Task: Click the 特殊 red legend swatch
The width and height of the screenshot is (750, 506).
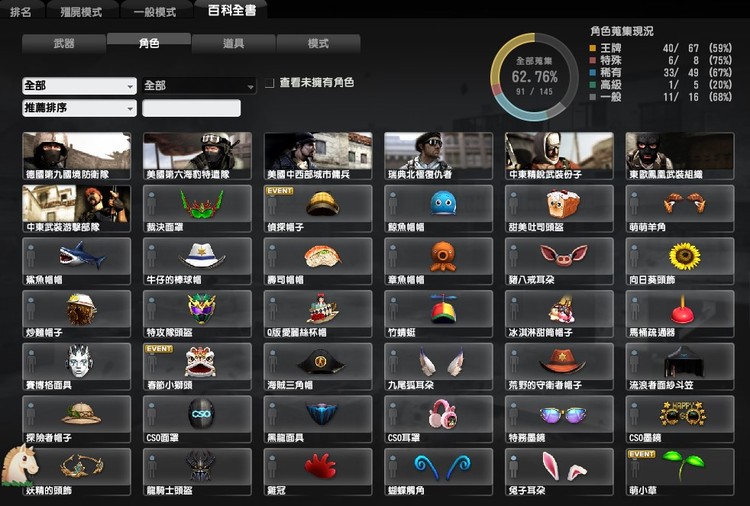Action: (593, 60)
